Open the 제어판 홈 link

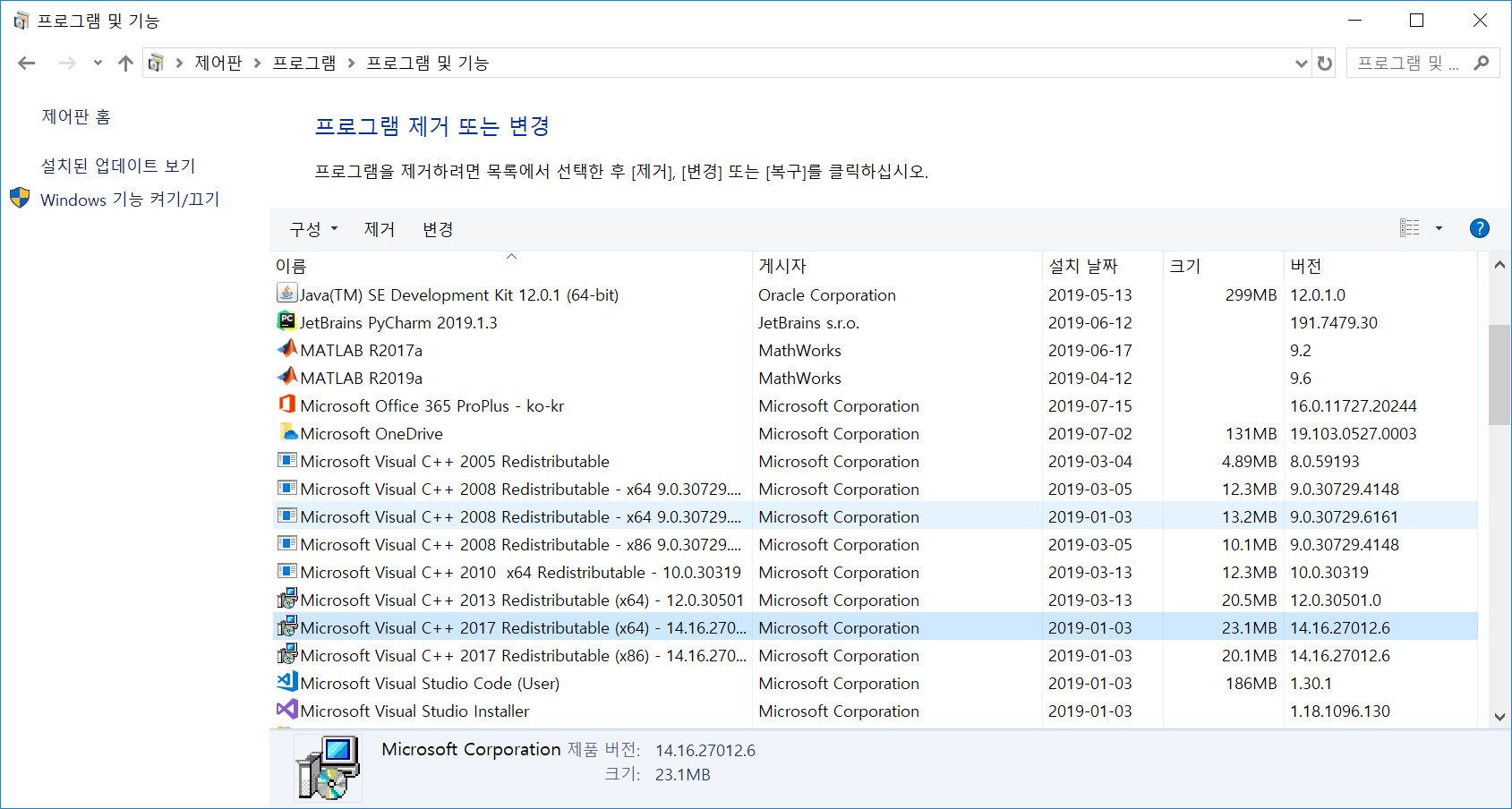pyautogui.click(x=76, y=116)
